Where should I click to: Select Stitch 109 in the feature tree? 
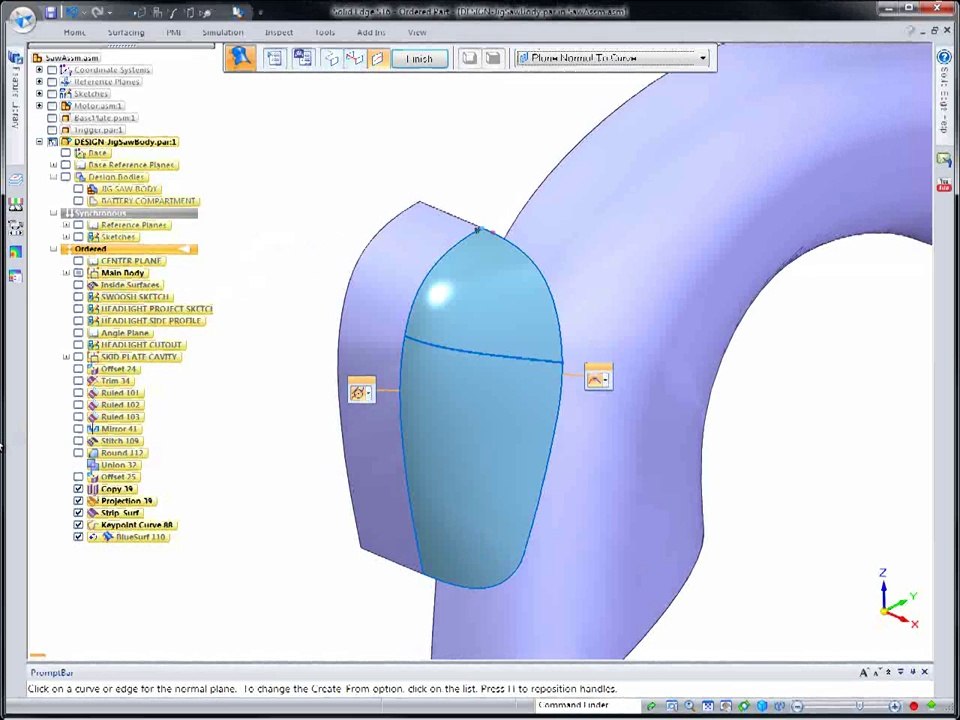coord(120,441)
